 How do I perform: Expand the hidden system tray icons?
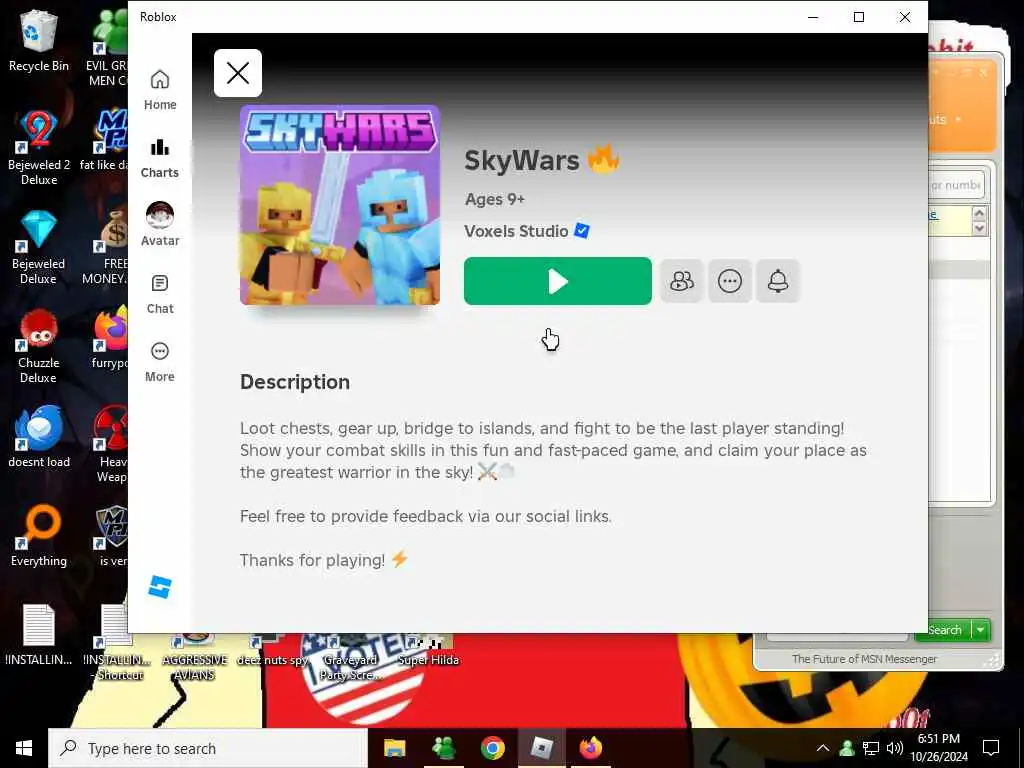point(823,748)
